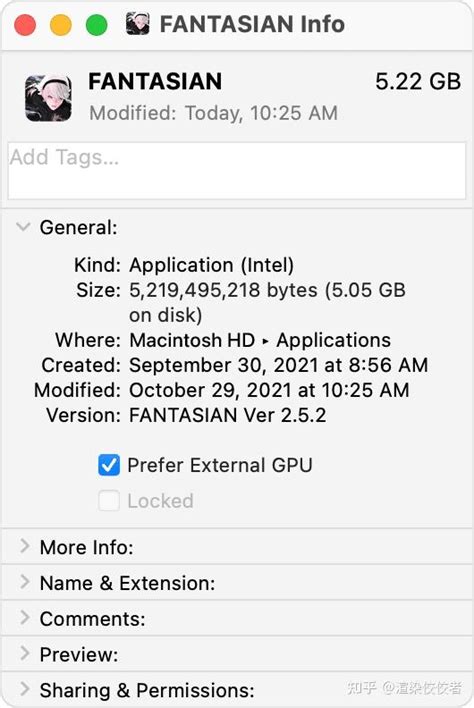
Task: Click the FANTASIAN app icon in title bar
Action: point(138,24)
